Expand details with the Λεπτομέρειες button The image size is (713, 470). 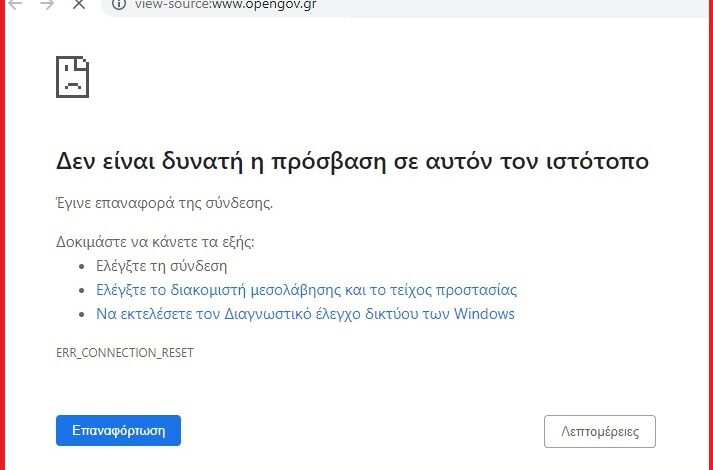[599, 431]
